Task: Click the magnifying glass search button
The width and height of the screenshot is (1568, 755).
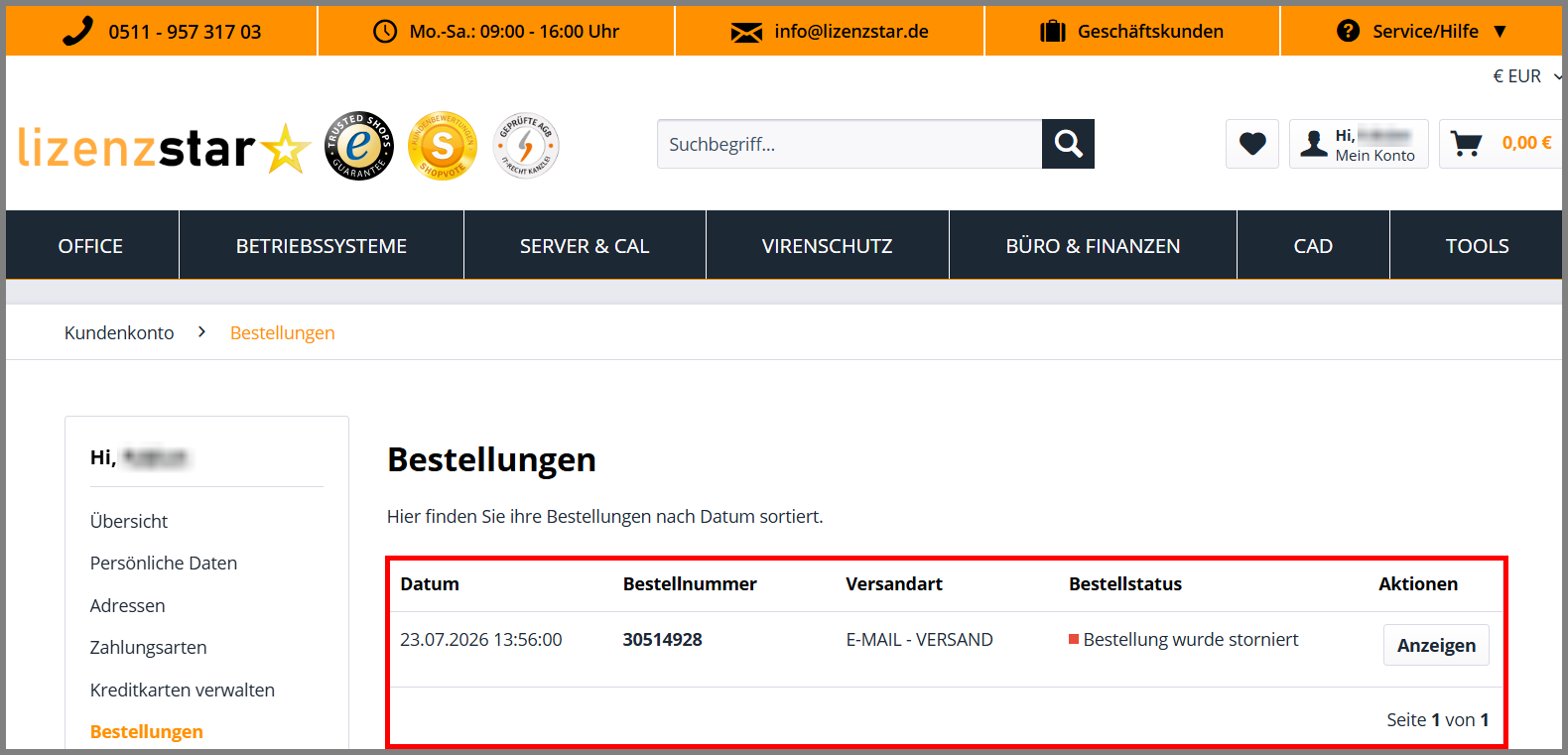Action: [x=1068, y=144]
